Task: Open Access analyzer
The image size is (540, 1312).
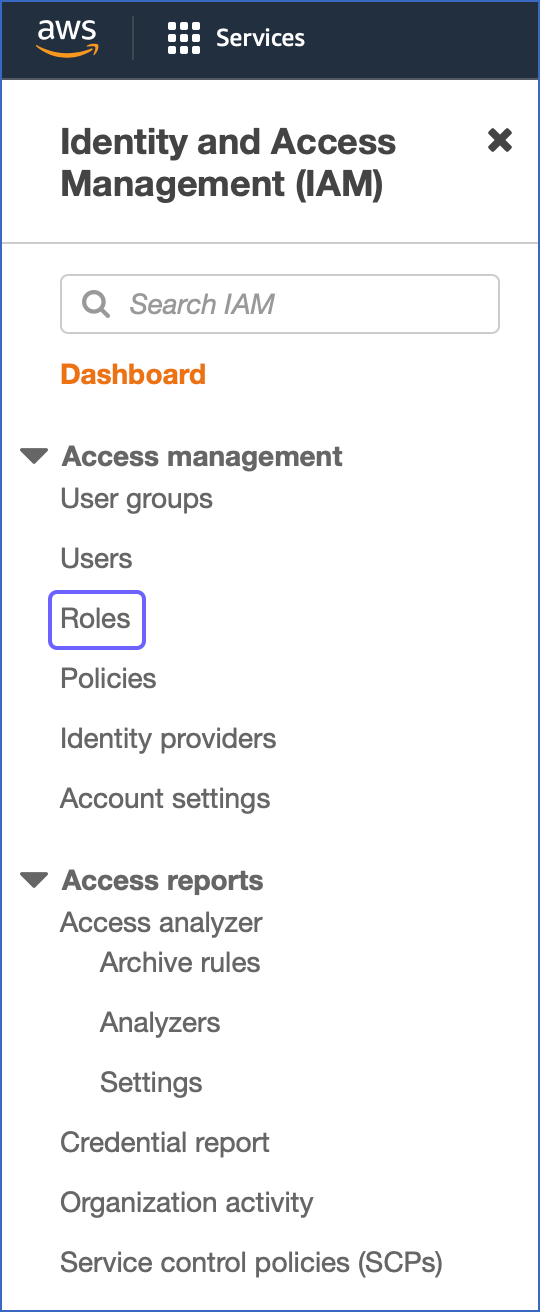Action: (x=162, y=922)
